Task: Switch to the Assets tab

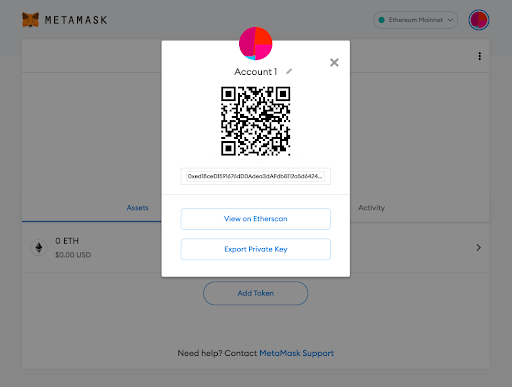Action: click(x=137, y=208)
